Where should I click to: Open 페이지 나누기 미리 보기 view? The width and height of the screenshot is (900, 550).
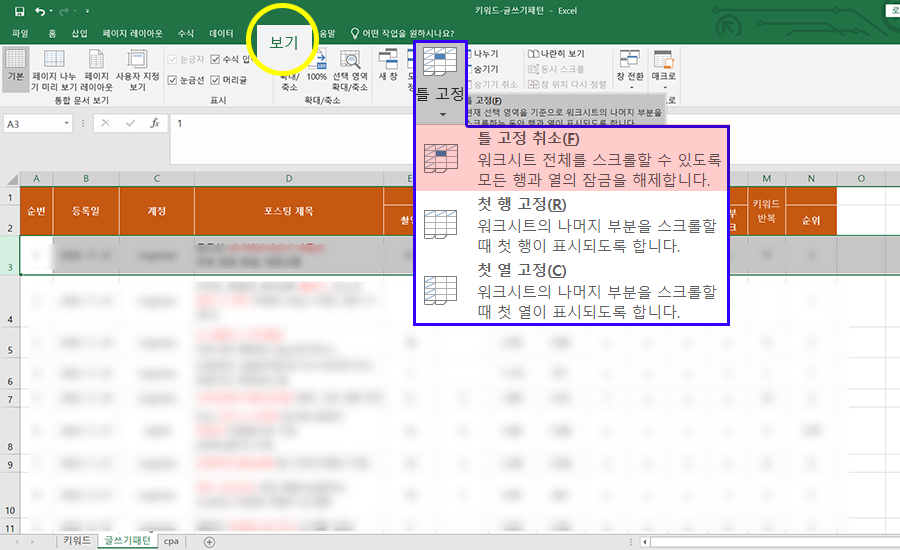tap(53, 70)
